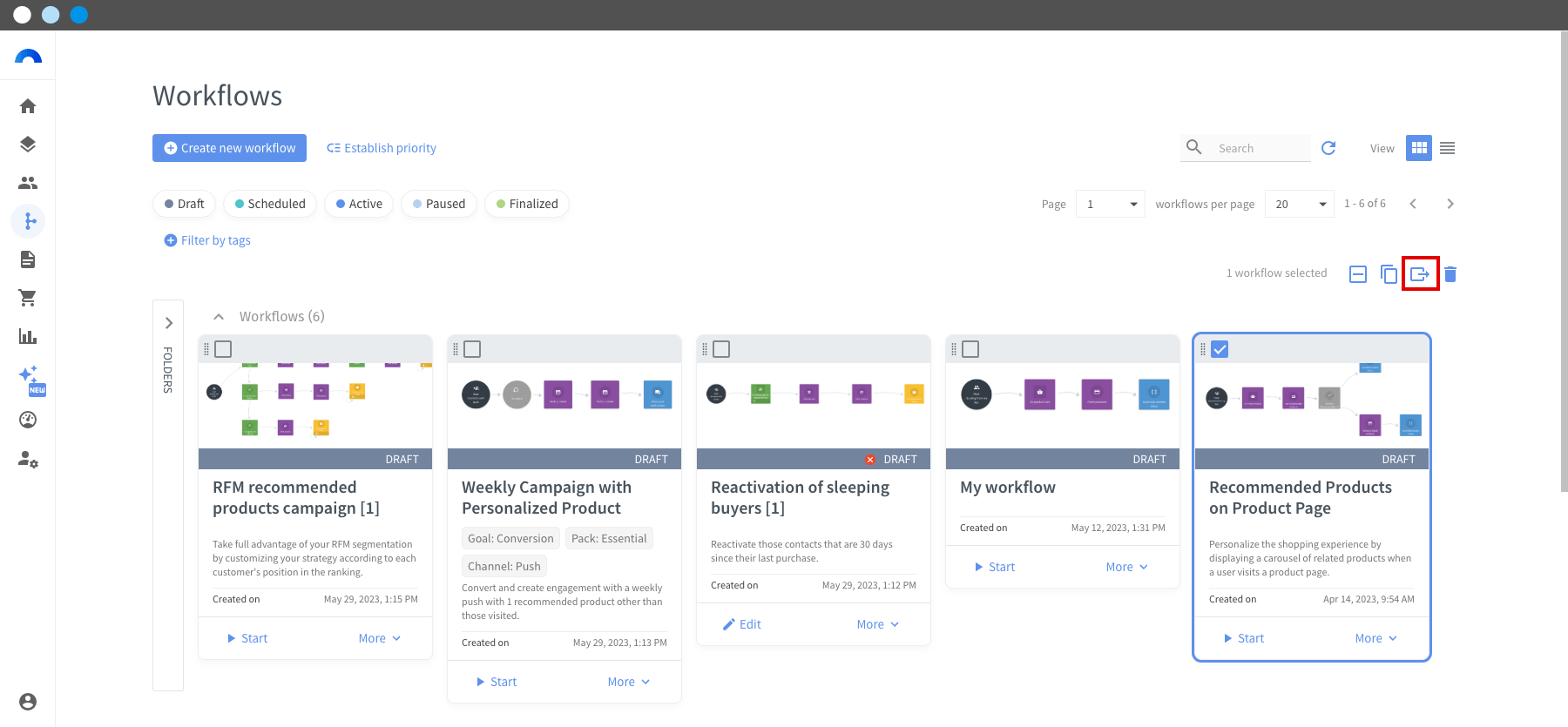Click the blue logo at top left
Screen dimensions: 1568x727
[x=28, y=57]
